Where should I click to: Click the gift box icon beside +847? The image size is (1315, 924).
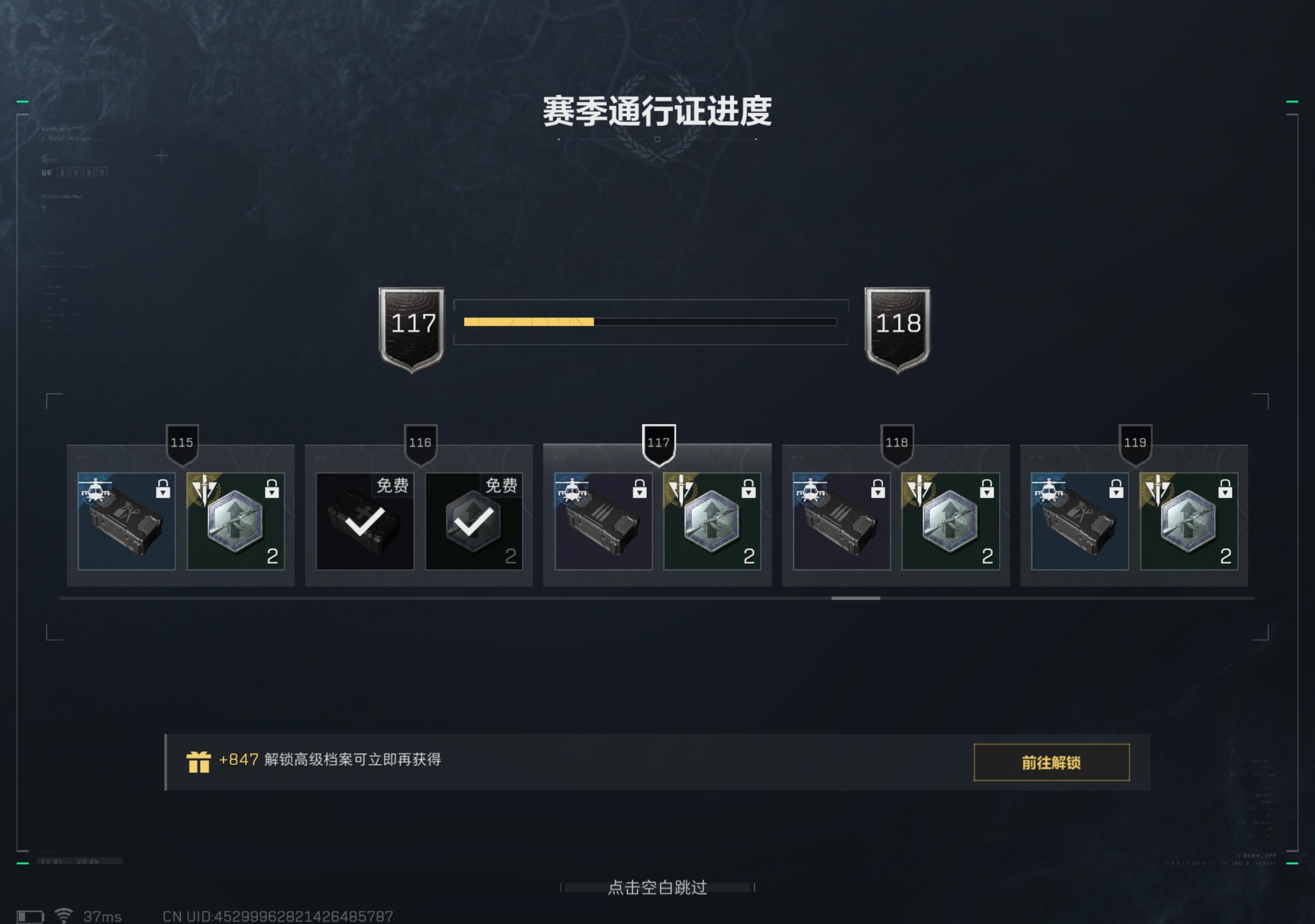pos(199,762)
